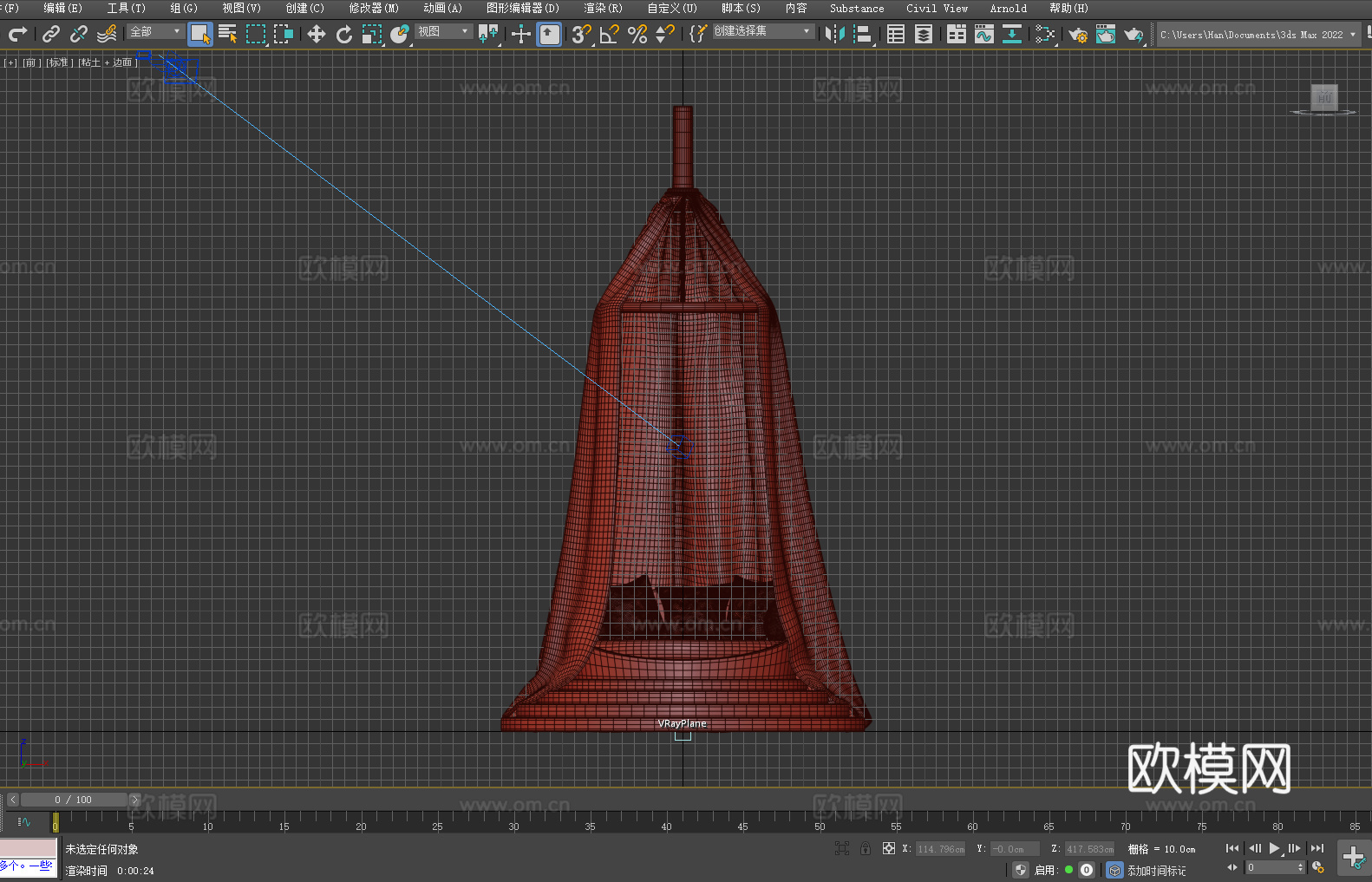Toggle the 3D Snaps button
1372x882 pixels.
pyautogui.click(x=580, y=34)
